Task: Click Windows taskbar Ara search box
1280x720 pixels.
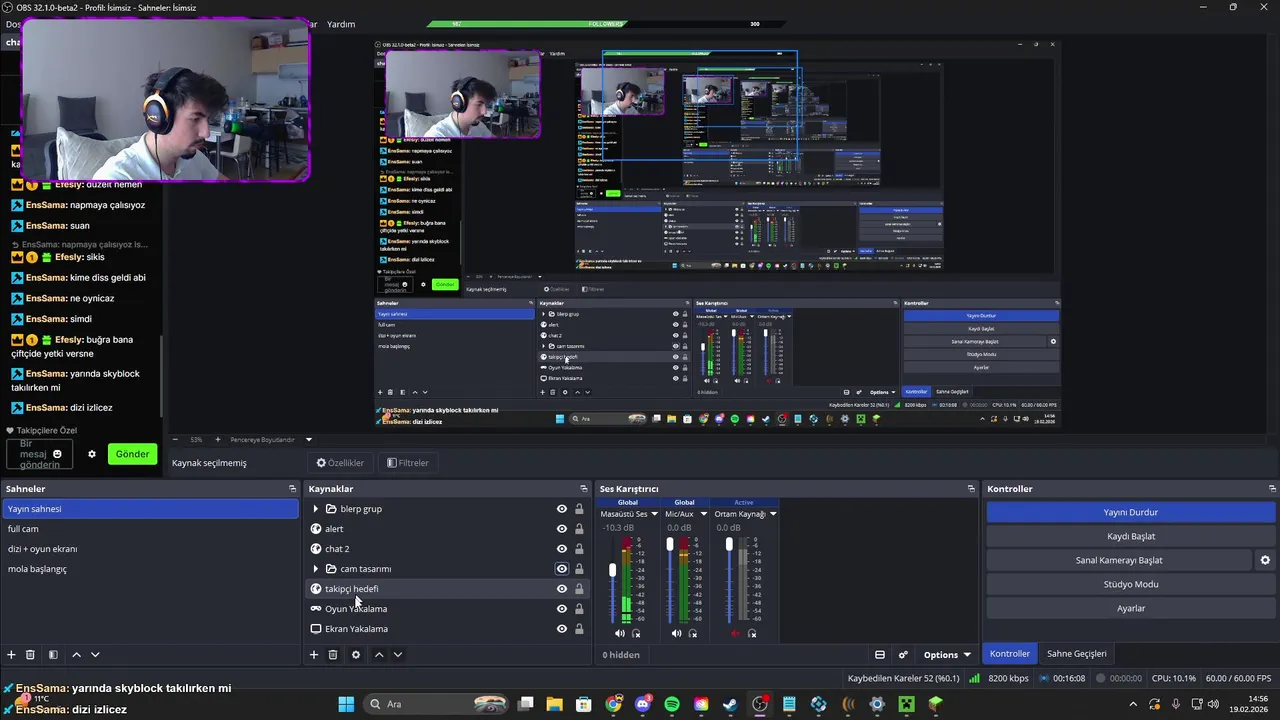Action: [x=435, y=704]
